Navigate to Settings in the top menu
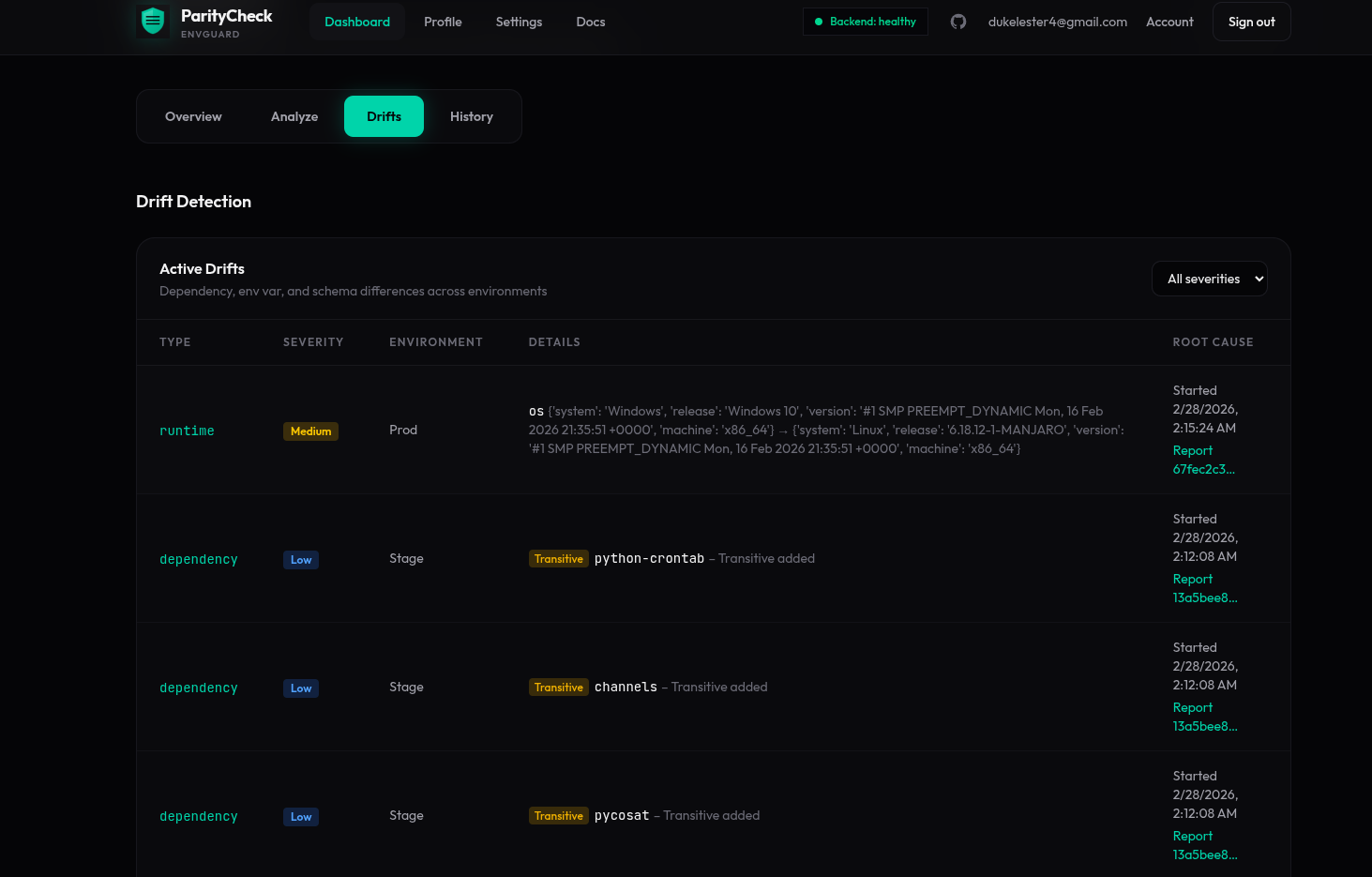1372x877 pixels. (x=519, y=22)
